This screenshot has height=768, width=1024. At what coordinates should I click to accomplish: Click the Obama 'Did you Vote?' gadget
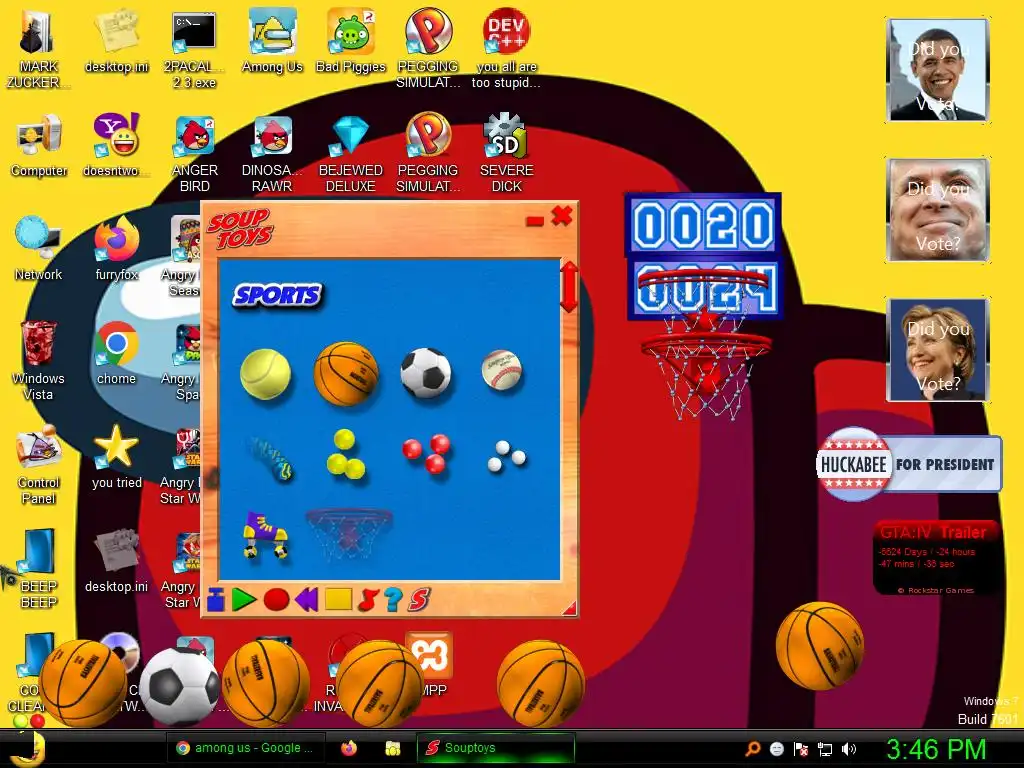938,70
